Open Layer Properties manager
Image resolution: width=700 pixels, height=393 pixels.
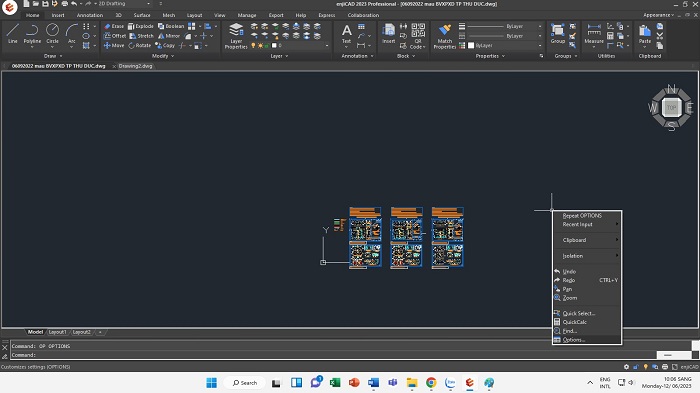click(x=236, y=36)
